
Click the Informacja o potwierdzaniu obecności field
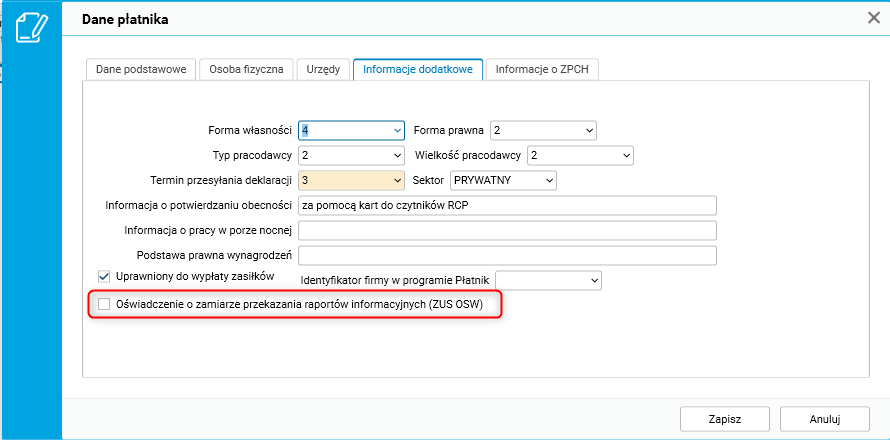tap(507, 205)
